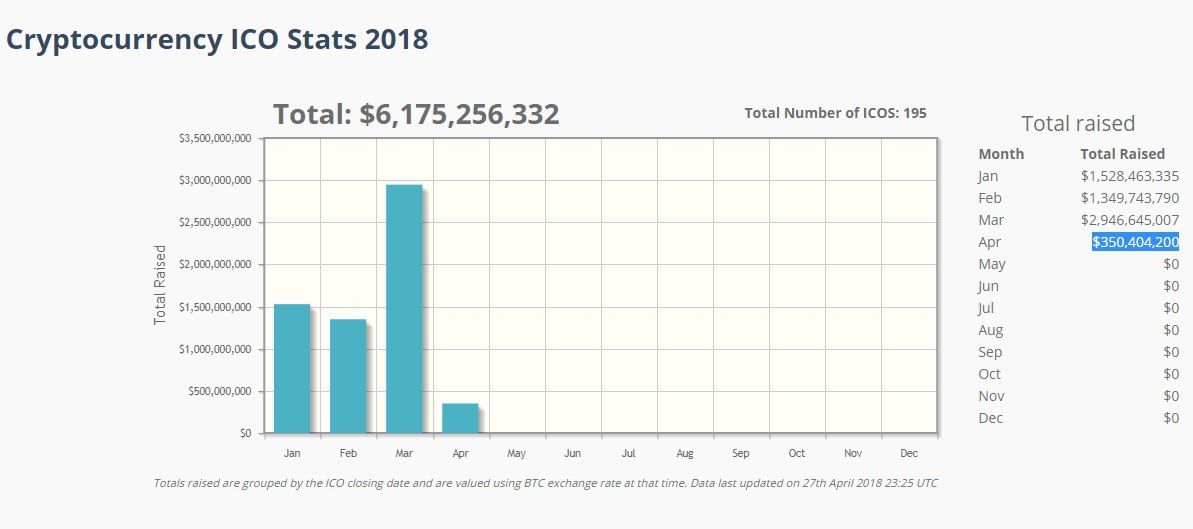
Task: Select the highlighted $350,404,200 April value
Action: click(1135, 242)
